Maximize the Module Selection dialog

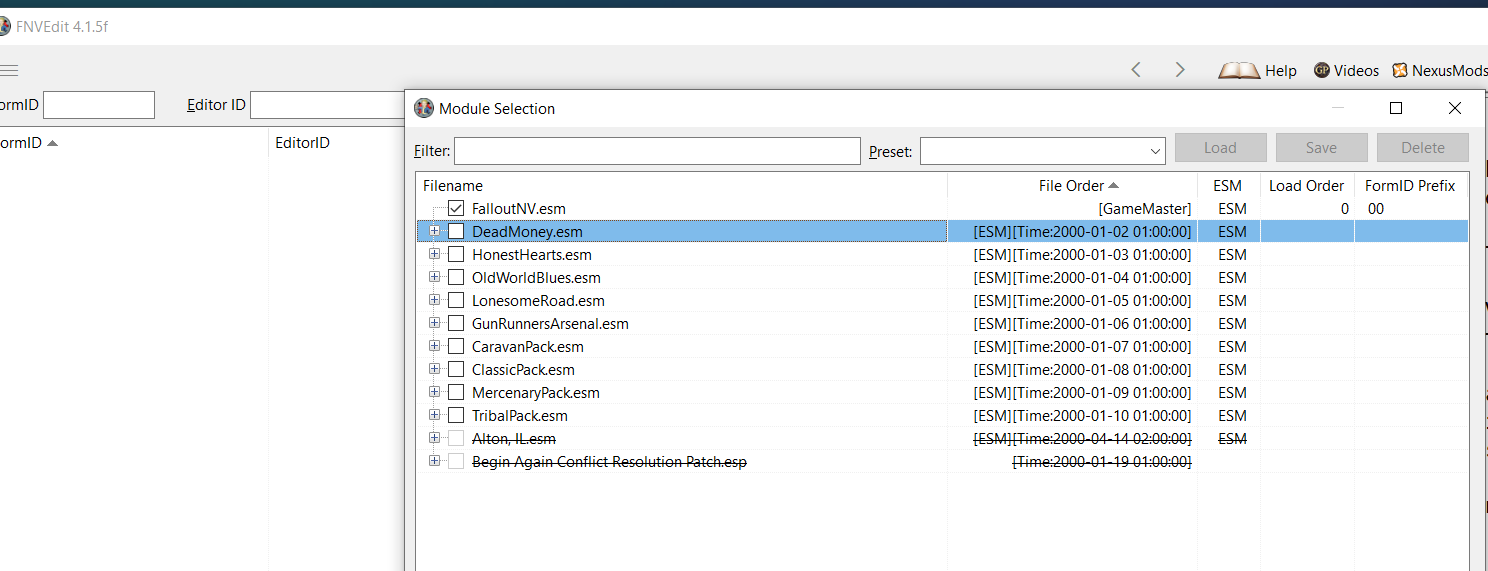coord(1396,108)
